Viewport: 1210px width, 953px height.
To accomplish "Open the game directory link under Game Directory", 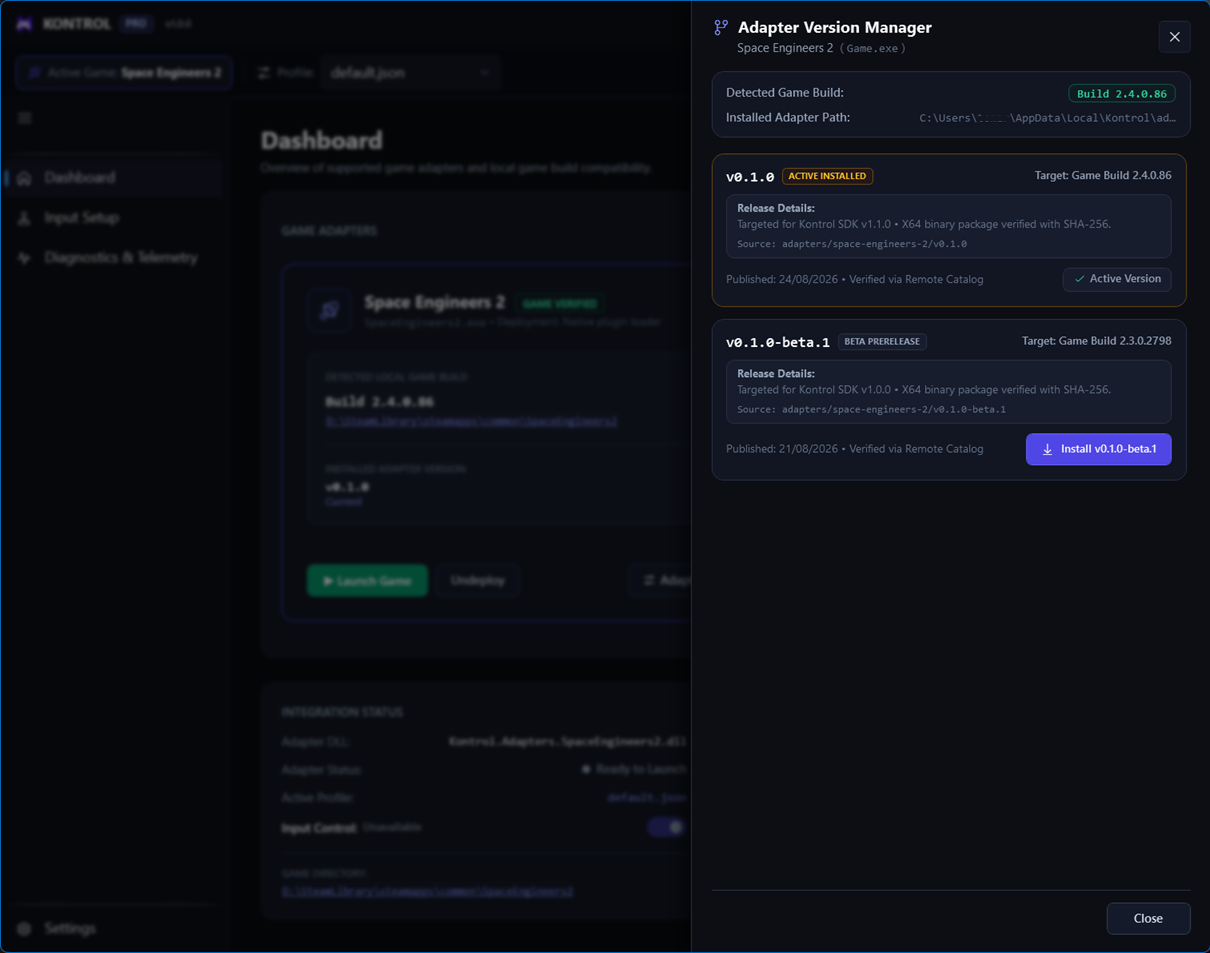I will click(427, 891).
